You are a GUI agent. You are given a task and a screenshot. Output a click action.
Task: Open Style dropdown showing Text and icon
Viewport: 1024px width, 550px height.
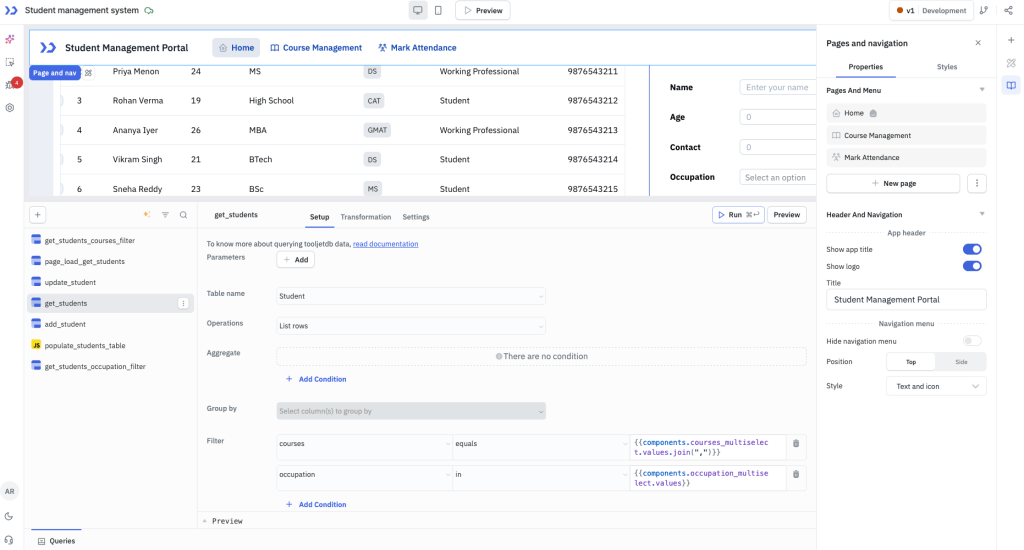coord(936,386)
